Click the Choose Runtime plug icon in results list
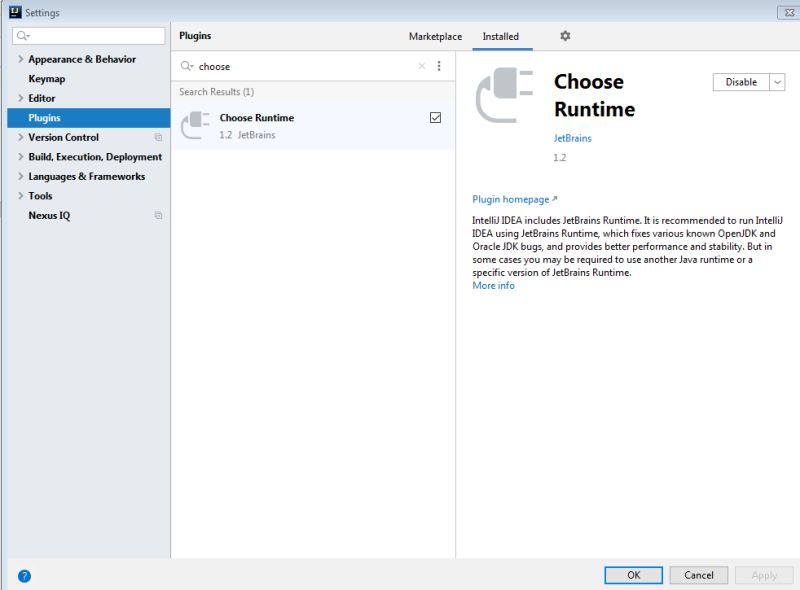This screenshot has height=590, width=800. 195,126
